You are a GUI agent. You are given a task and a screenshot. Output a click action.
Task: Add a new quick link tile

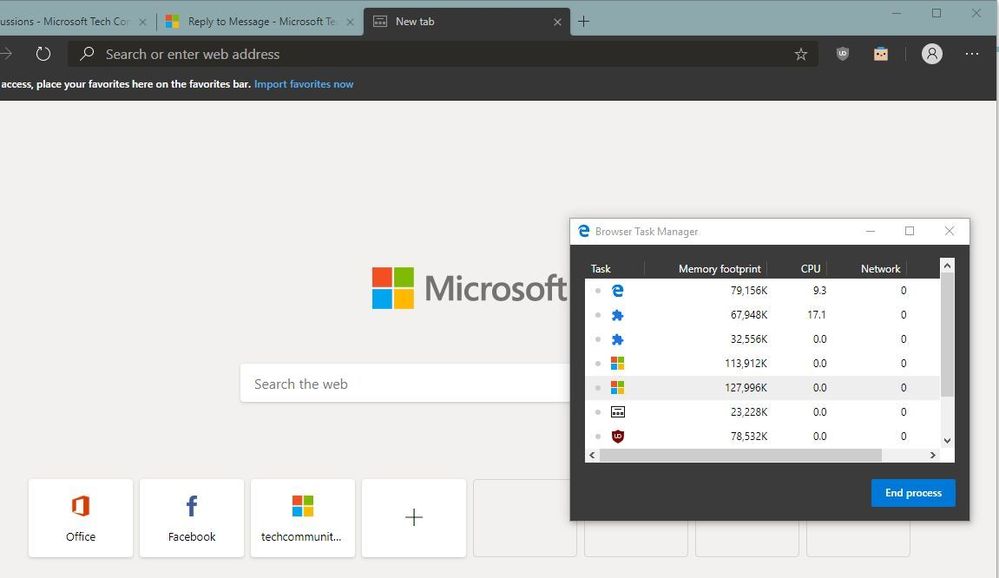tap(413, 518)
